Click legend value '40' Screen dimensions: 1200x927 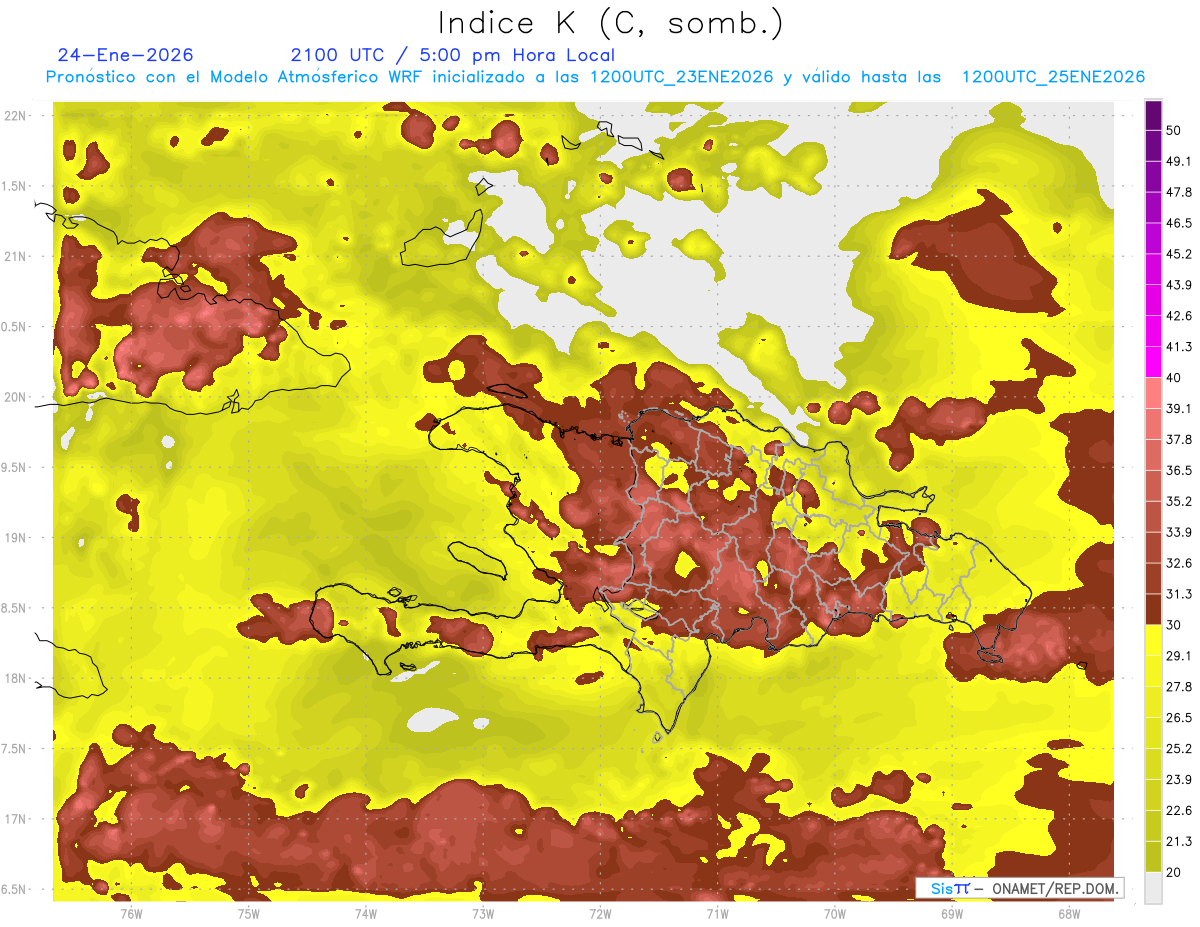click(1174, 377)
